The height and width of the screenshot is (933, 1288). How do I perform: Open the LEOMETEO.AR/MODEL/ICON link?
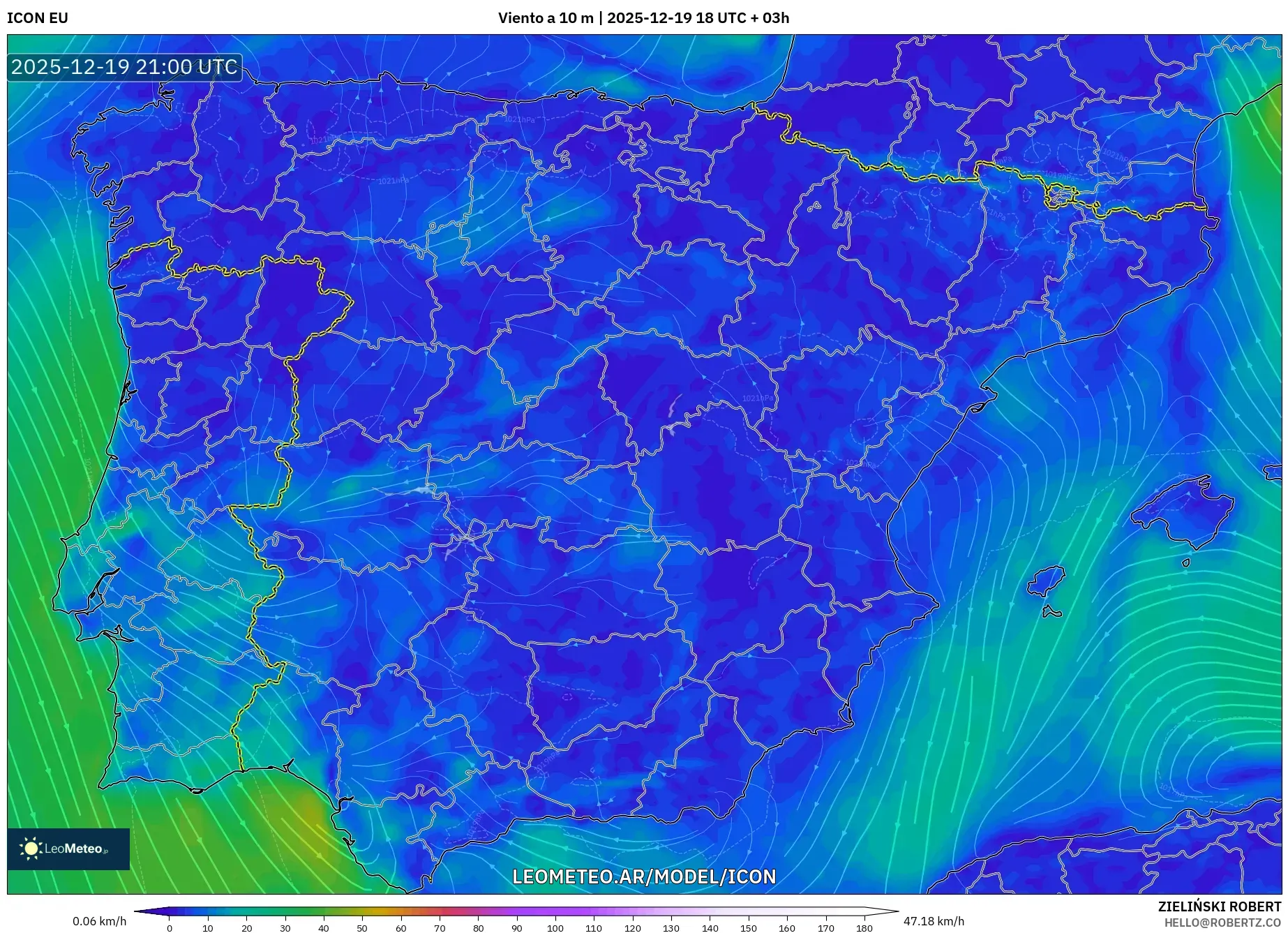(x=644, y=877)
